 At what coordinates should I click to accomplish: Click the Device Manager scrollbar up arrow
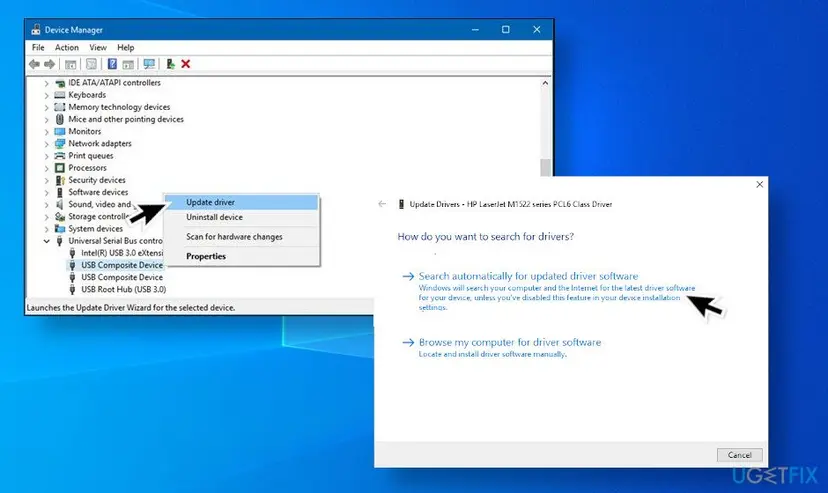(545, 83)
